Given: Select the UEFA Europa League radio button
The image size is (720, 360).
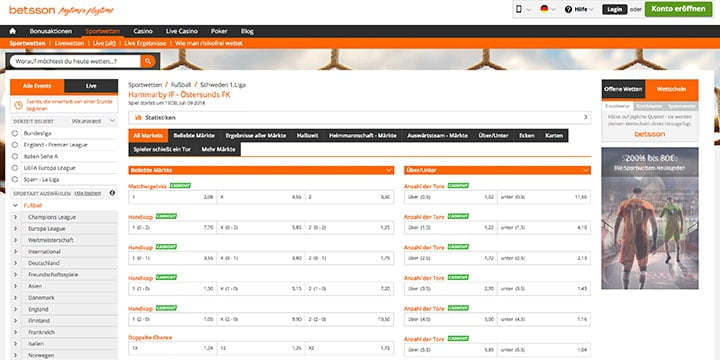Looking at the screenshot, I should click(15, 168).
